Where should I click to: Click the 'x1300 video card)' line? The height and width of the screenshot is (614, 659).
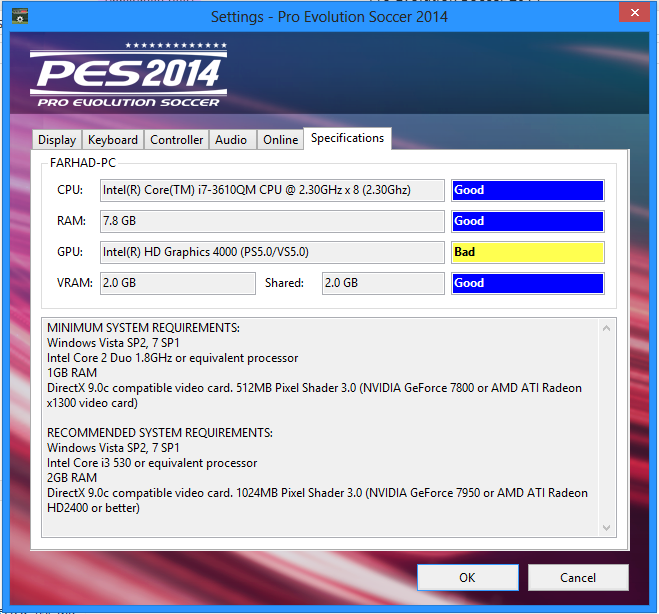click(92, 403)
